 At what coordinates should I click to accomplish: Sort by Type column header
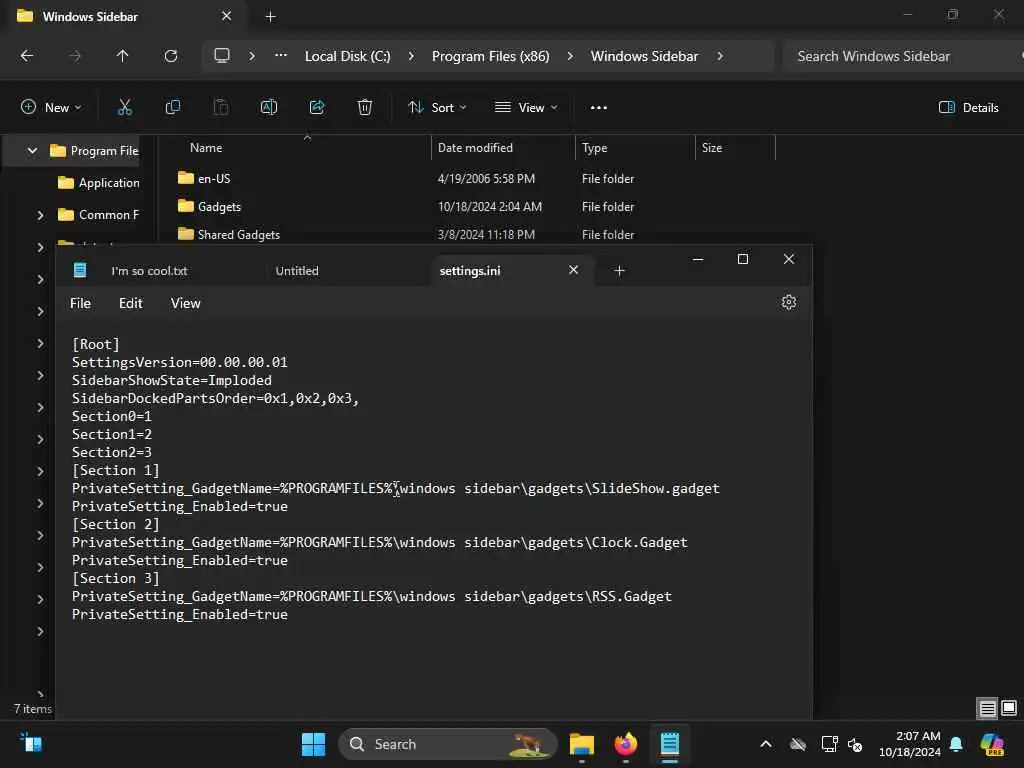click(x=594, y=148)
